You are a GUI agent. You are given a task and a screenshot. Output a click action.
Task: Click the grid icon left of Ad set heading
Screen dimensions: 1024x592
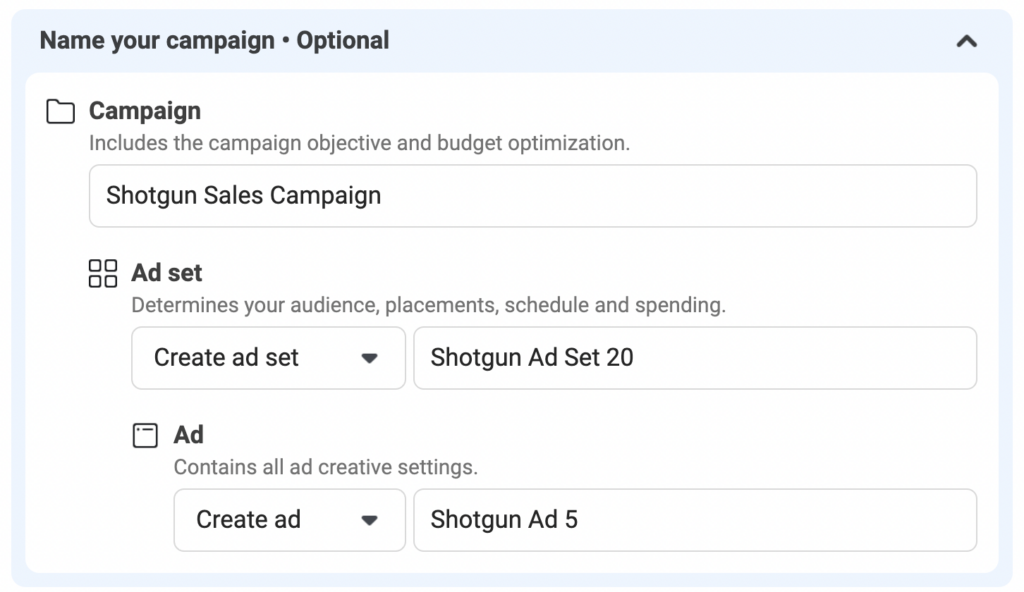pos(101,272)
